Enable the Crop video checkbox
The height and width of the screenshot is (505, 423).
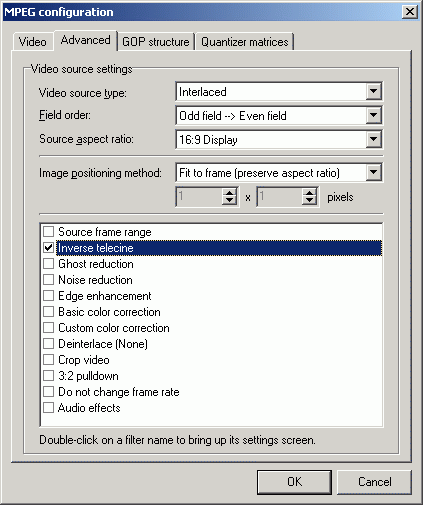[49, 360]
